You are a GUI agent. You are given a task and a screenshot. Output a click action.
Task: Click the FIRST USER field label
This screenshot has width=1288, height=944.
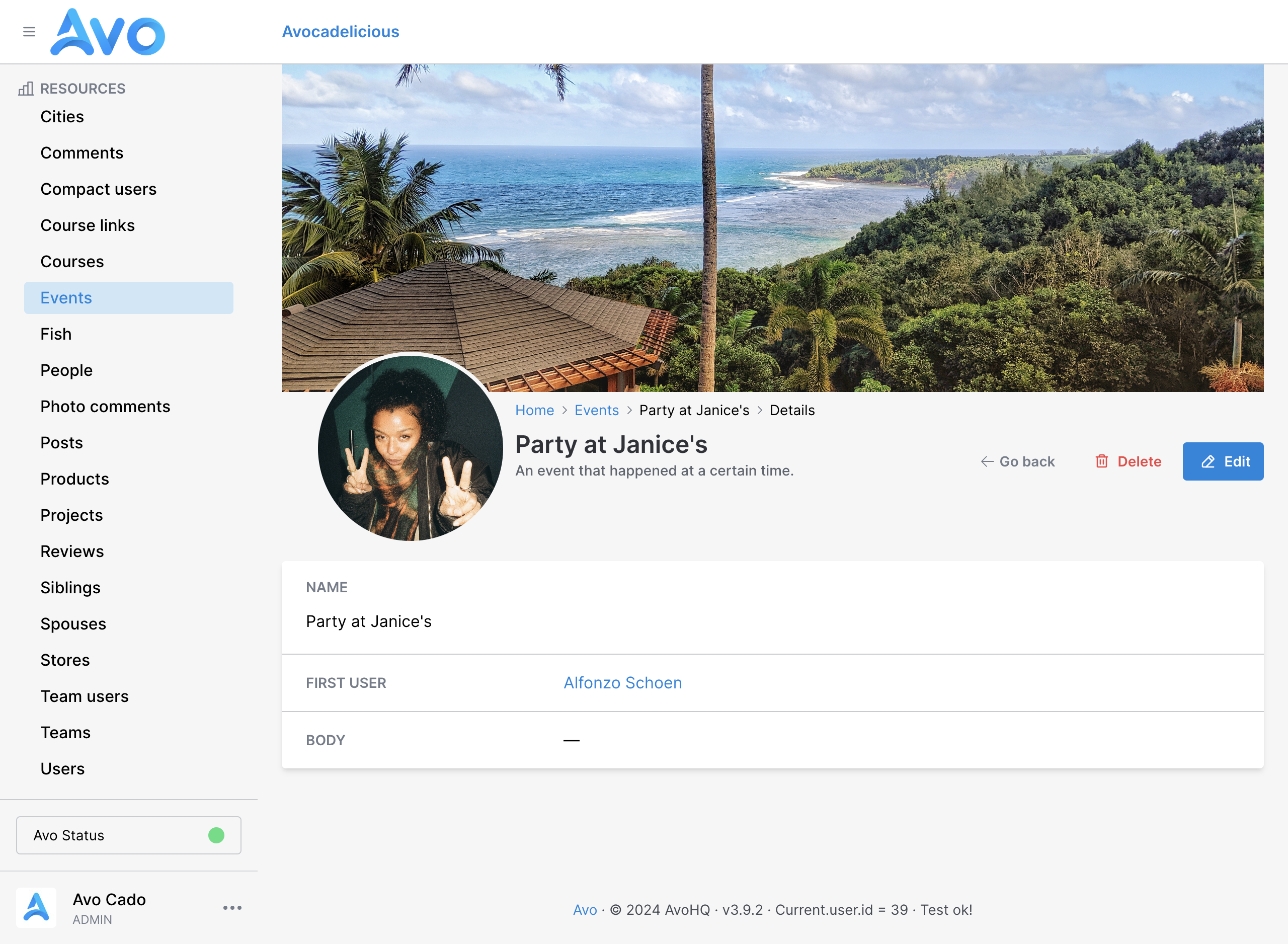click(x=346, y=683)
